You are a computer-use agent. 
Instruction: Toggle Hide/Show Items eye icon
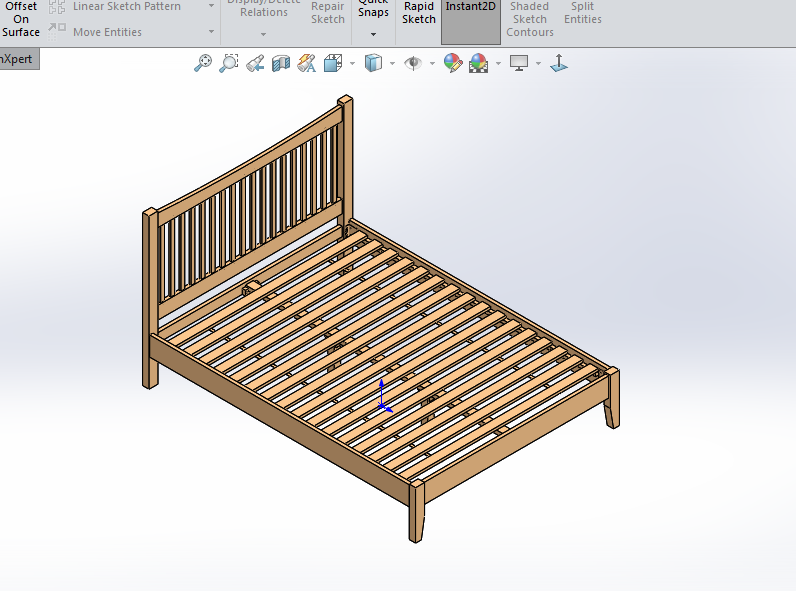pyautogui.click(x=413, y=63)
